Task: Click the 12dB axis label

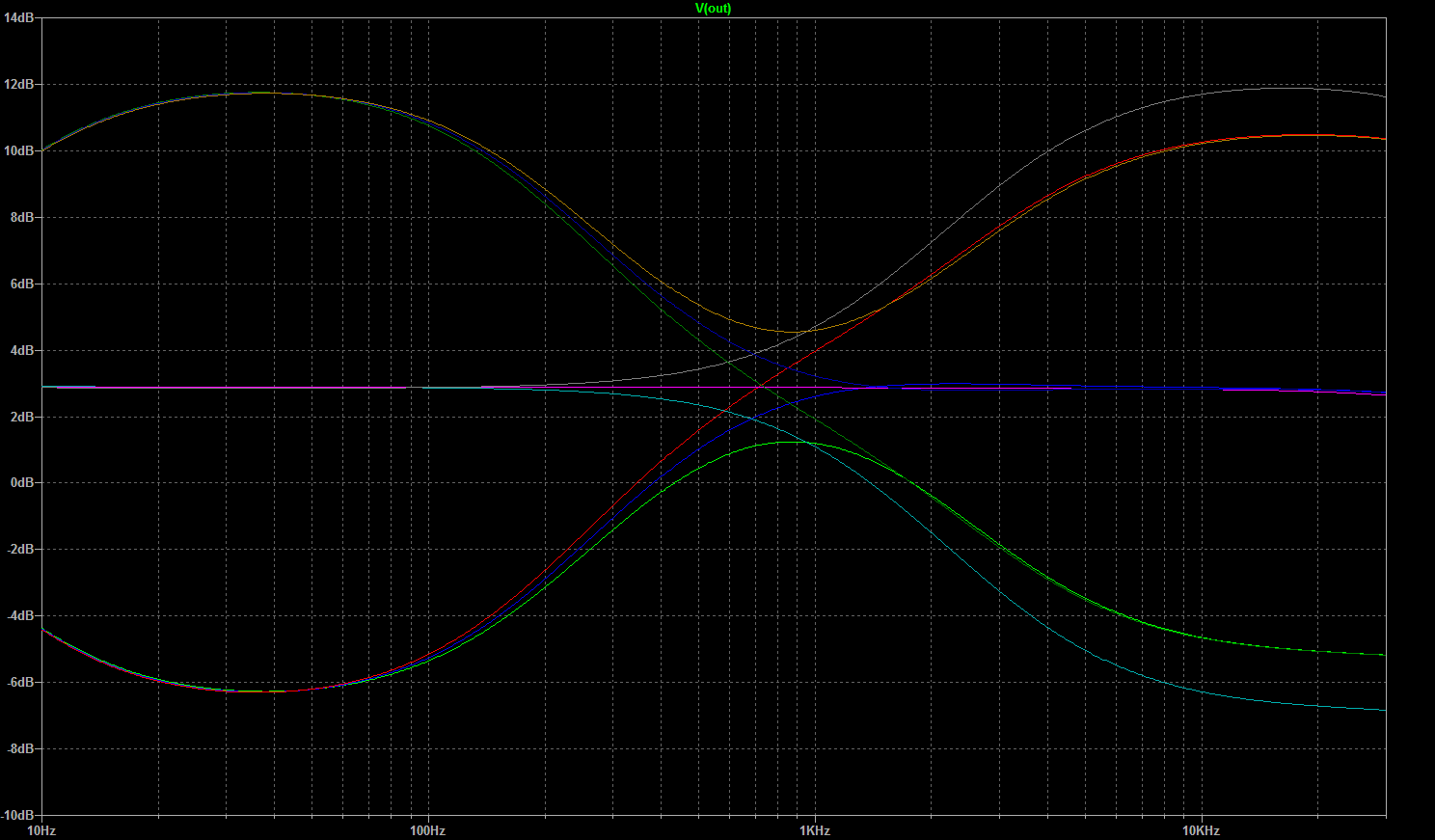Action: 19,85
